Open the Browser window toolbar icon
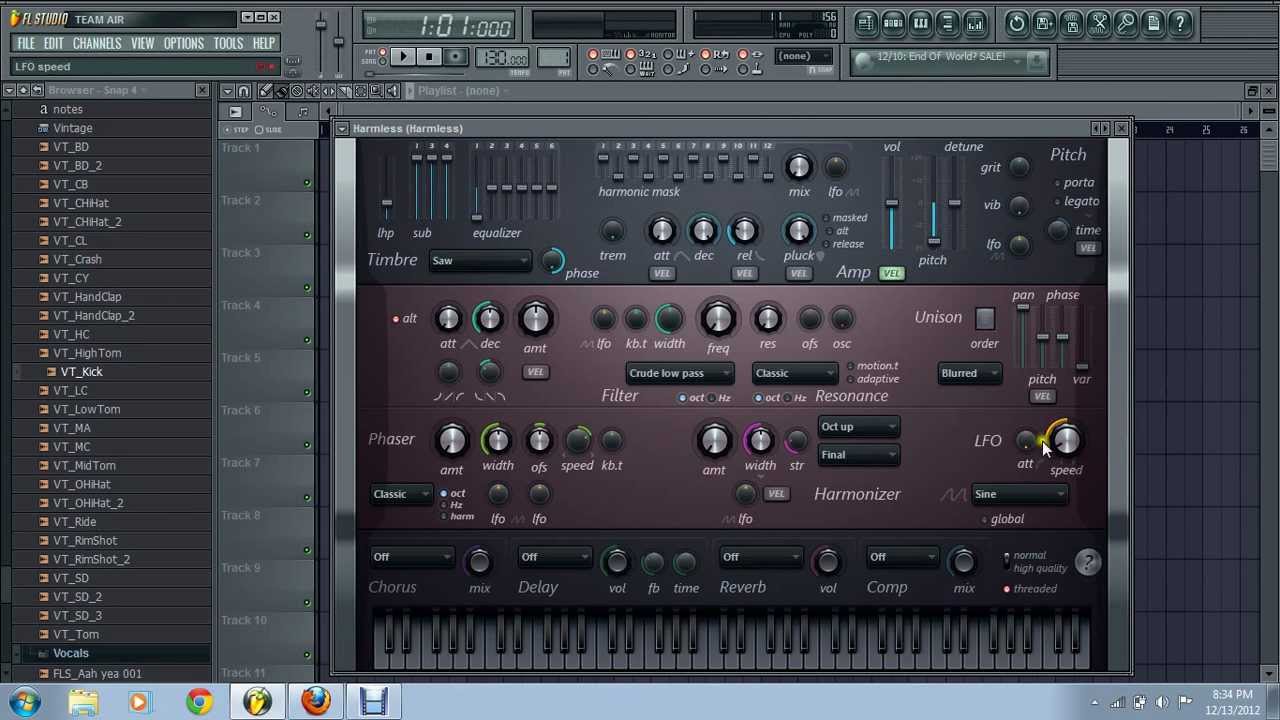The height and width of the screenshot is (720, 1280). click(948, 23)
